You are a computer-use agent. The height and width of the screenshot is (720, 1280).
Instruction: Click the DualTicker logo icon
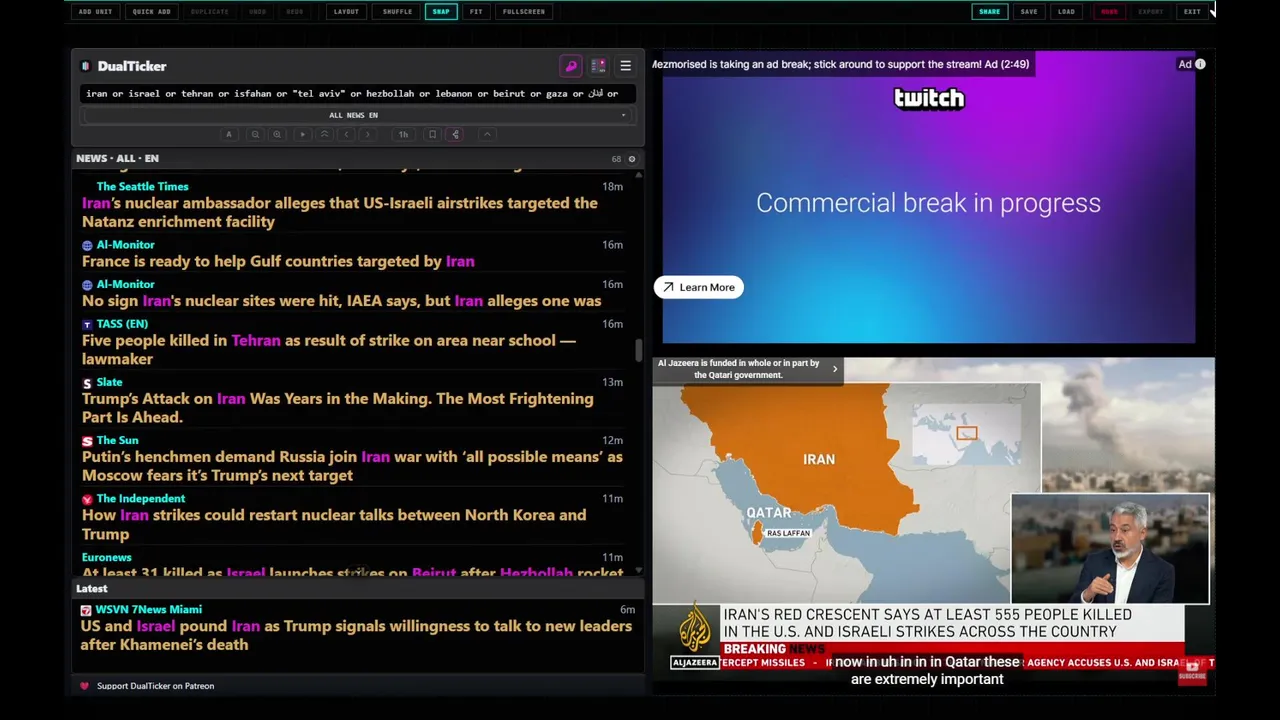click(x=86, y=66)
